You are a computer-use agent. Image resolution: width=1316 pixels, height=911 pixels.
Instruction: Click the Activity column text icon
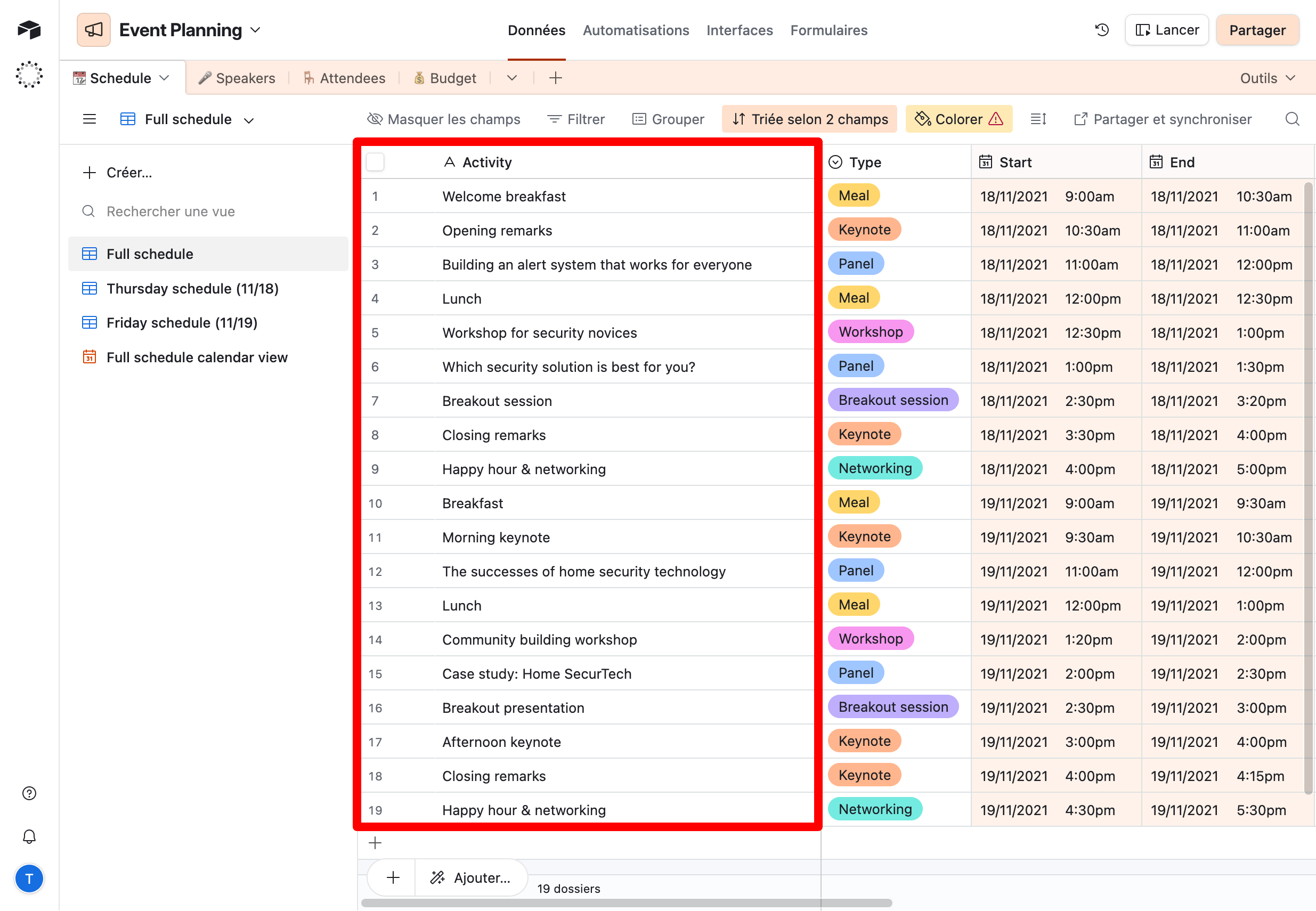pos(449,162)
